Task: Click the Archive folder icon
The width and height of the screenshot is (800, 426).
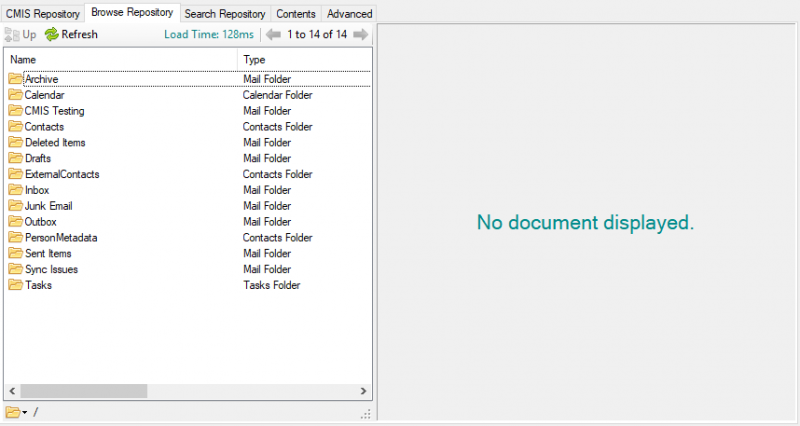Action: [15, 79]
